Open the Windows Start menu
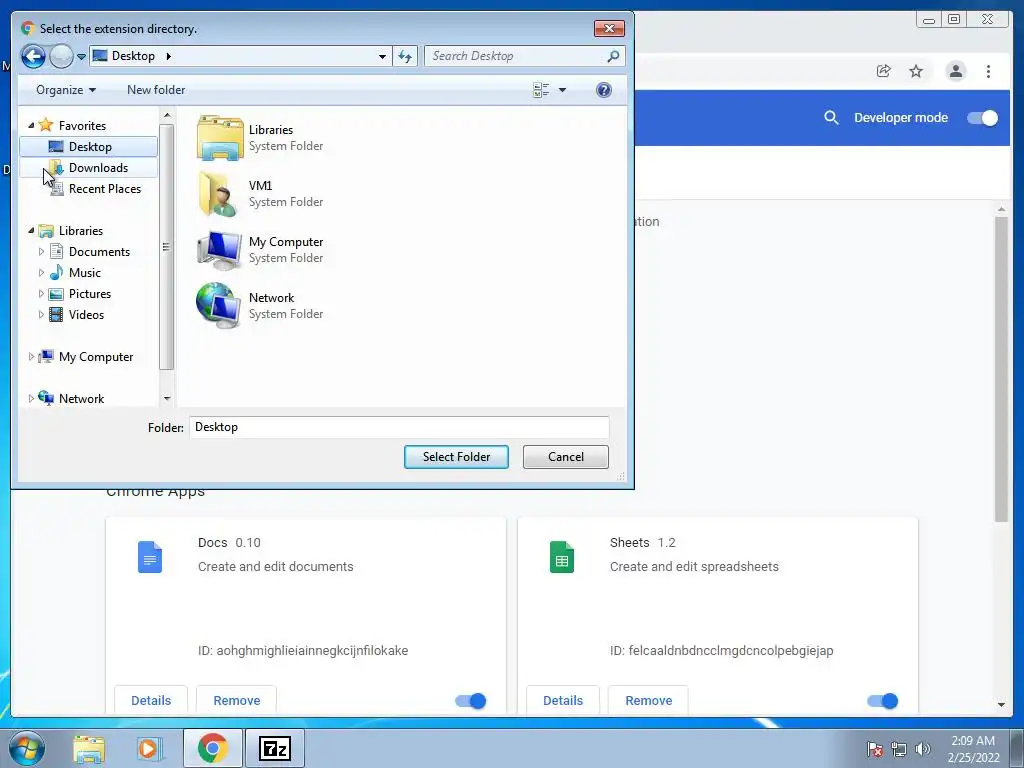The width and height of the screenshot is (1024, 768). (26, 748)
